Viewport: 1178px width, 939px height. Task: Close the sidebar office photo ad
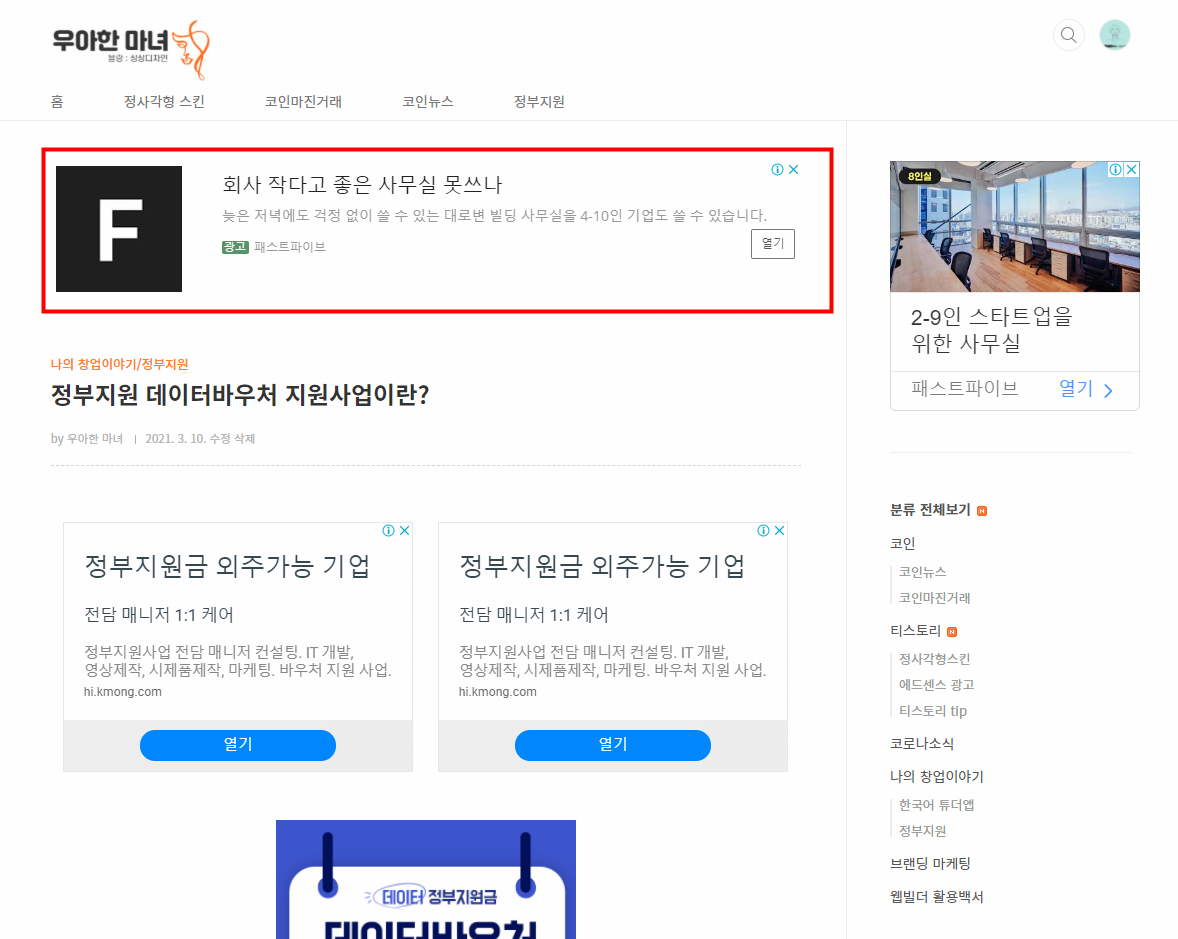tap(1131, 170)
